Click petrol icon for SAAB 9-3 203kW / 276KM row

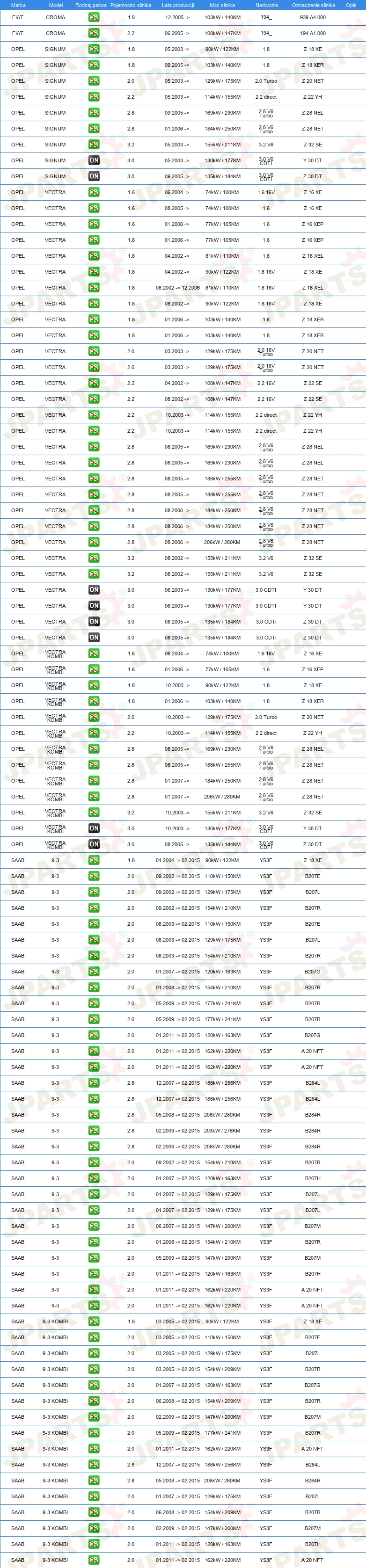coord(94,1130)
